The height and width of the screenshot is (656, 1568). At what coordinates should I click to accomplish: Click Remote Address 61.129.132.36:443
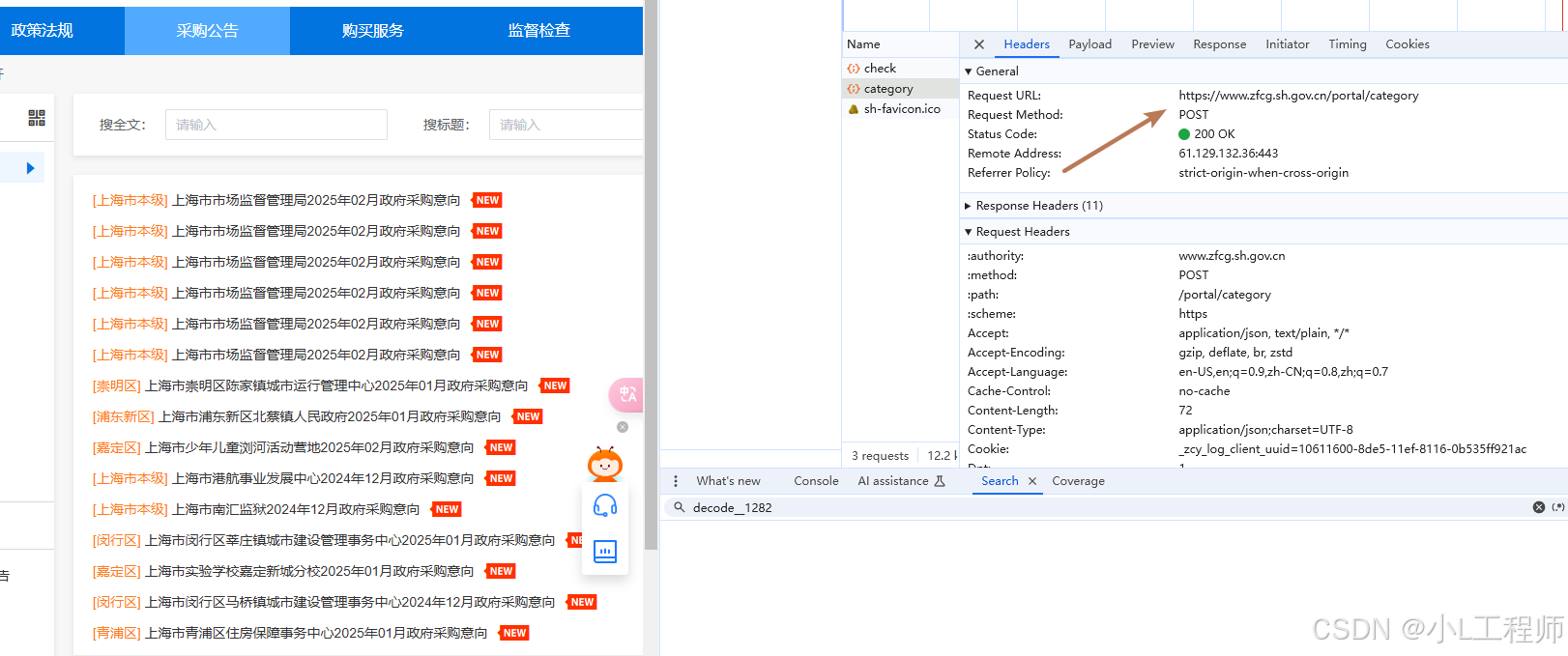click(x=1228, y=154)
